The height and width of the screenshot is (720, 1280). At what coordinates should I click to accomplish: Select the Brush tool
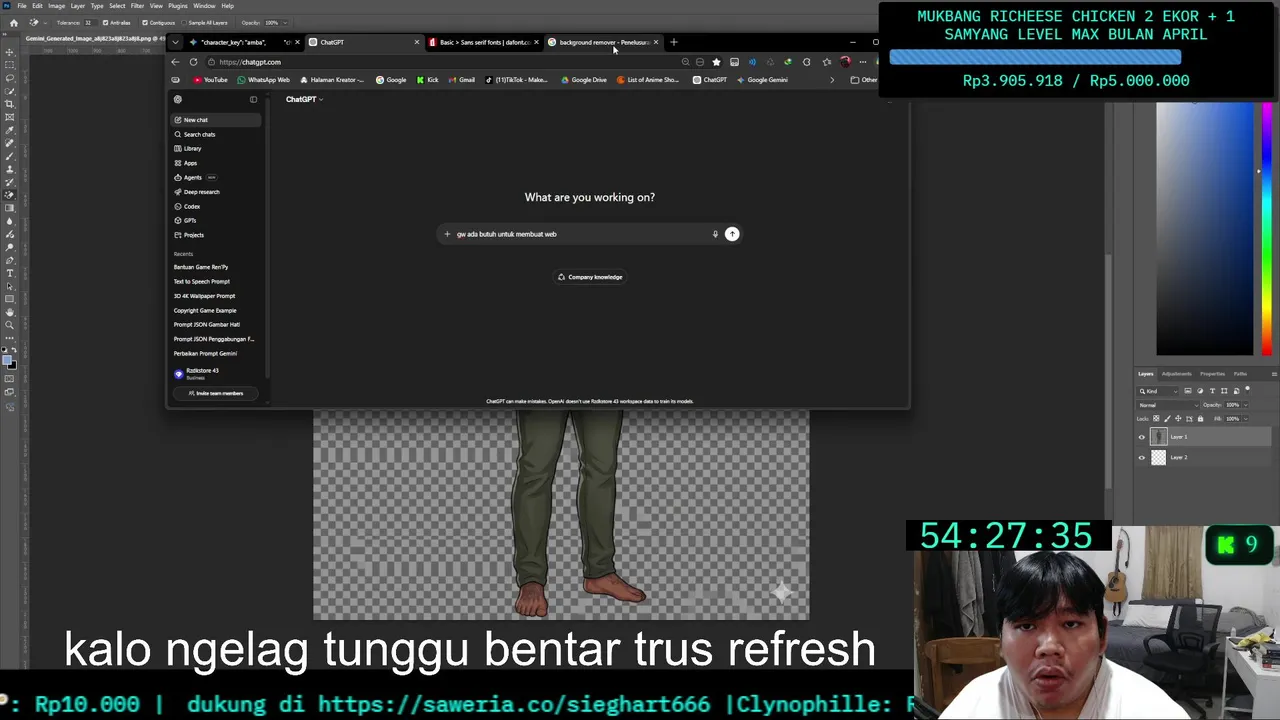pyautogui.click(x=10, y=156)
